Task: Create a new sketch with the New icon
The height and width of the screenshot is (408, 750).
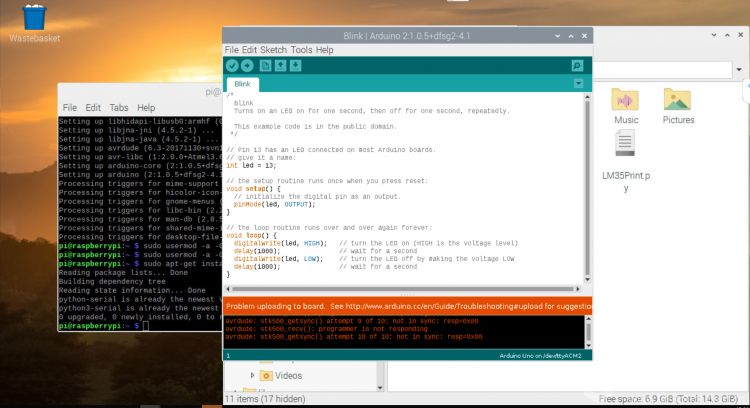Action: (265, 66)
